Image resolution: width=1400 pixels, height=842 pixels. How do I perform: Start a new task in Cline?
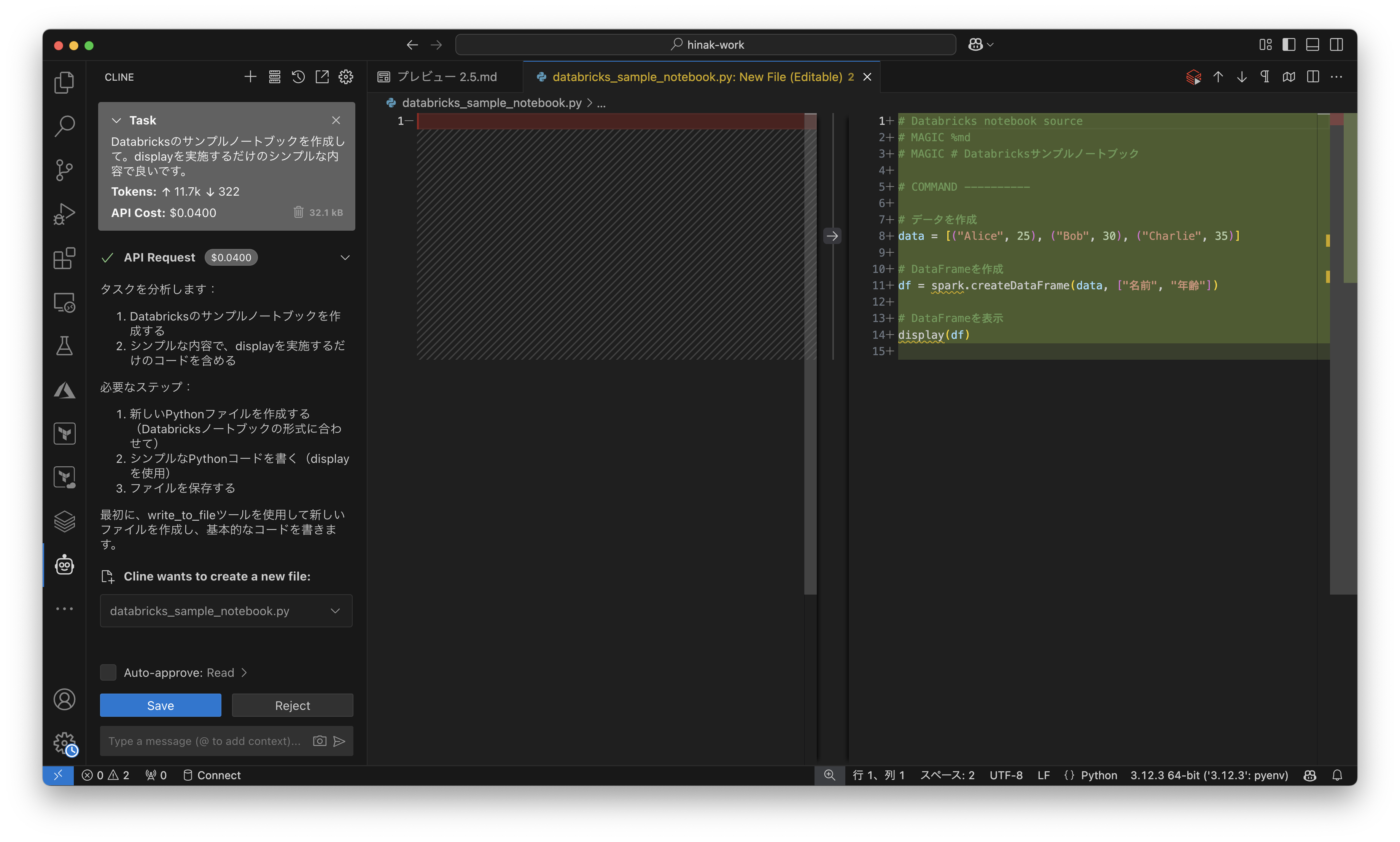tap(250, 77)
